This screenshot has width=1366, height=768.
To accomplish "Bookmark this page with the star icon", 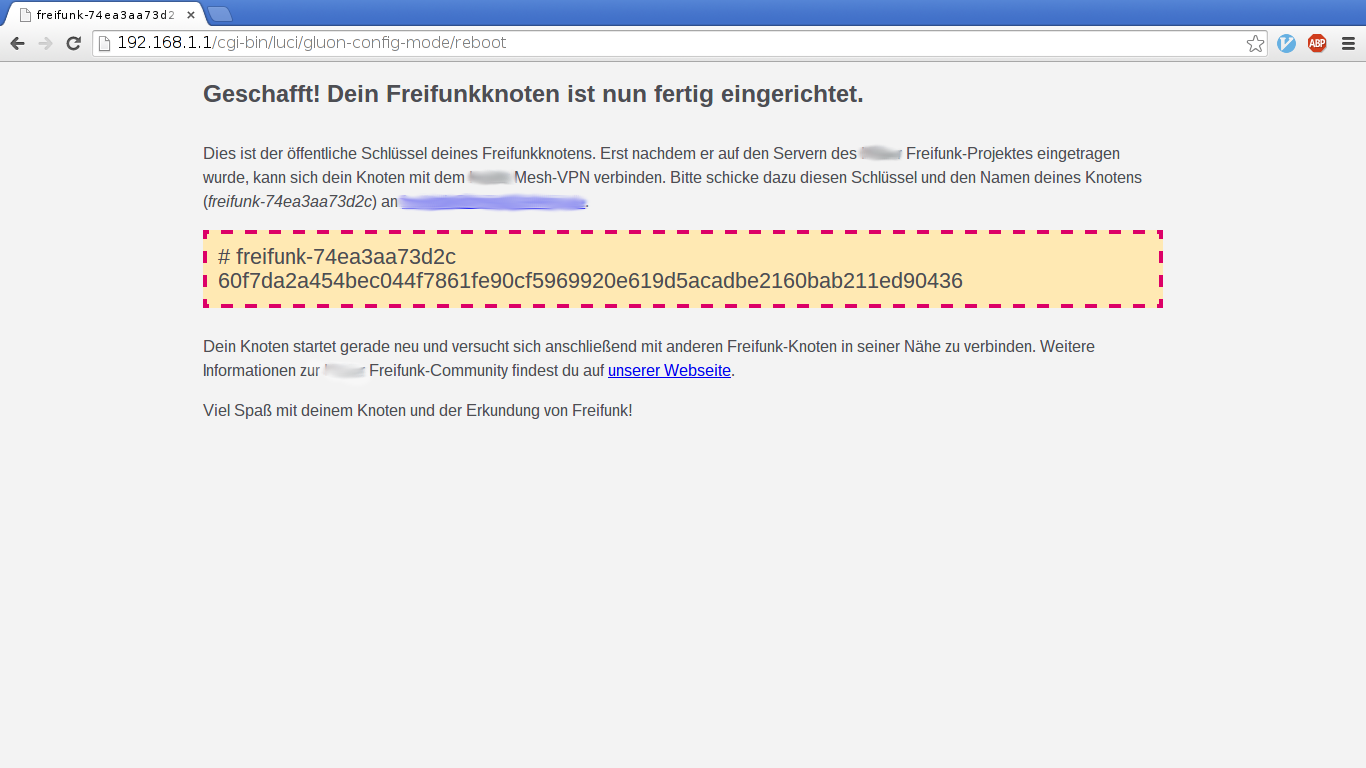I will 1255,43.
